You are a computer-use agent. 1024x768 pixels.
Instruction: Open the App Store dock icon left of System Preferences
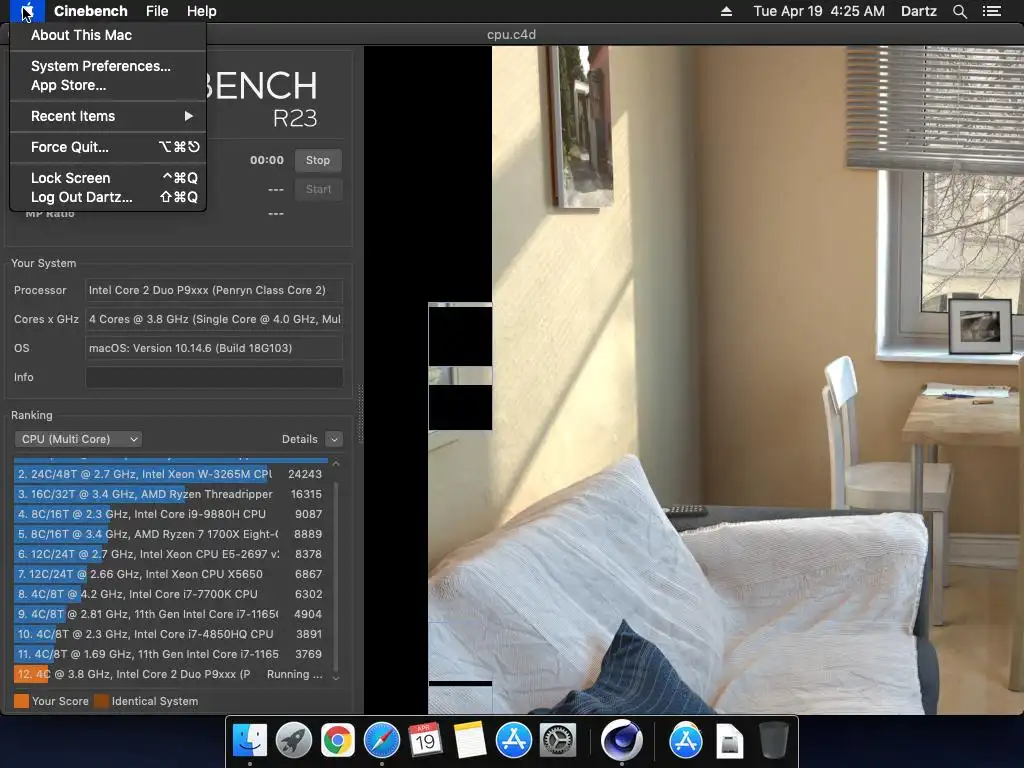pyautogui.click(x=513, y=740)
